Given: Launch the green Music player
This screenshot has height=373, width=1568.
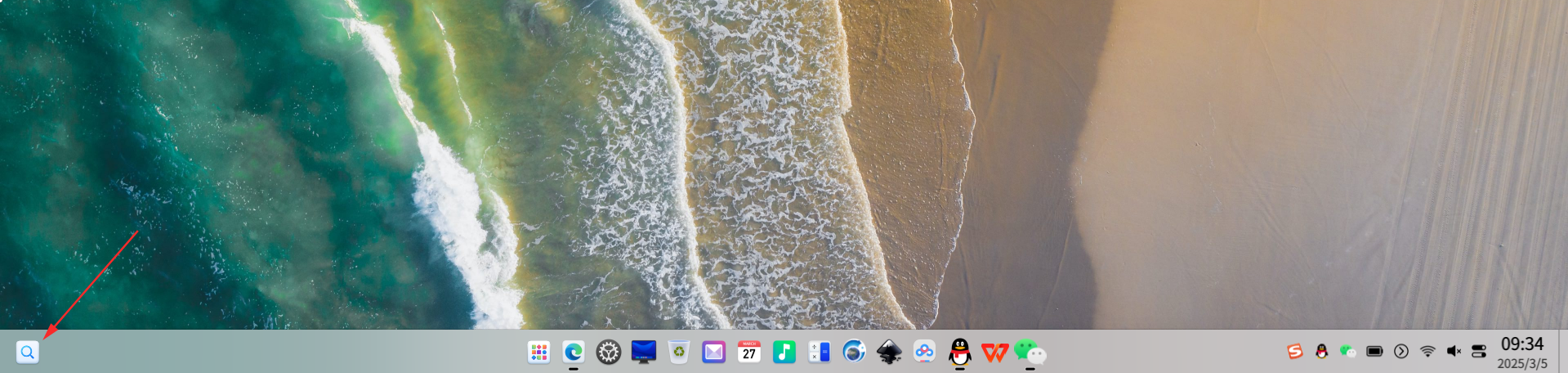Looking at the screenshot, I should (784, 353).
